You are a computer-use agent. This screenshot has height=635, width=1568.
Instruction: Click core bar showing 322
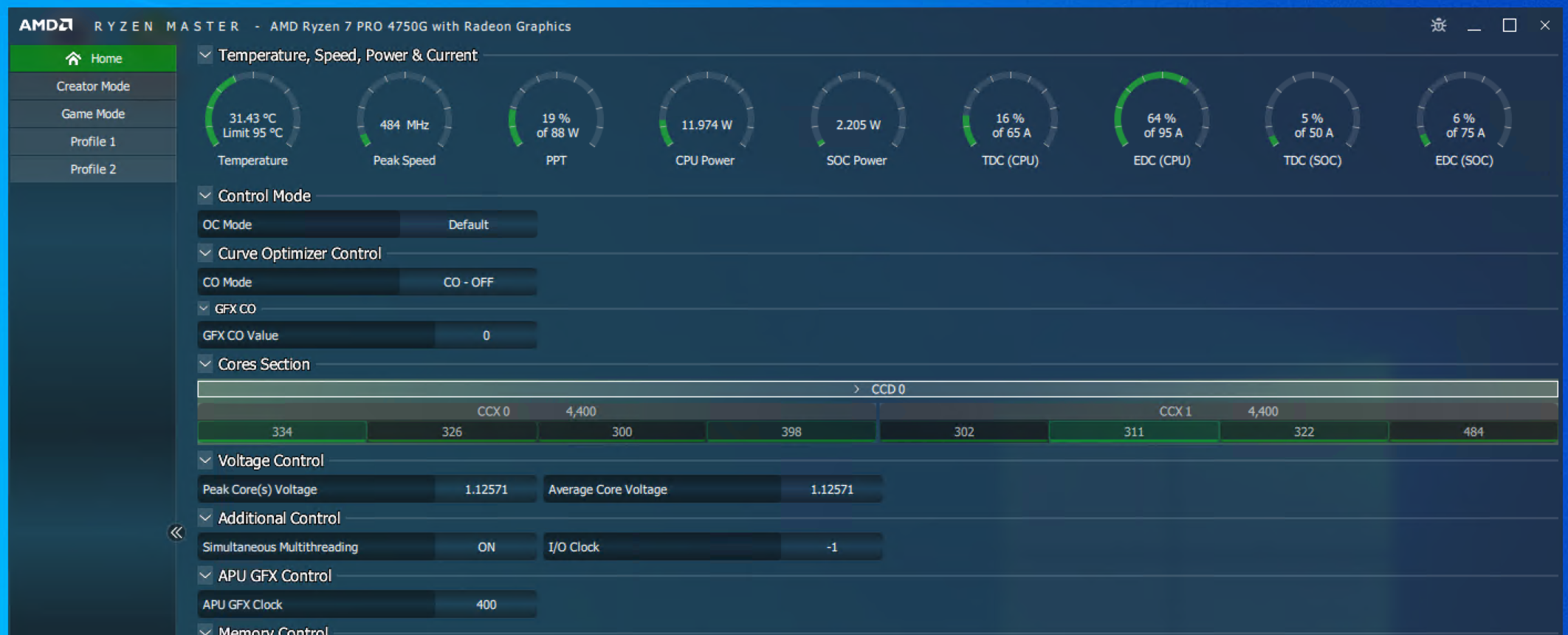[x=1304, y=431]
